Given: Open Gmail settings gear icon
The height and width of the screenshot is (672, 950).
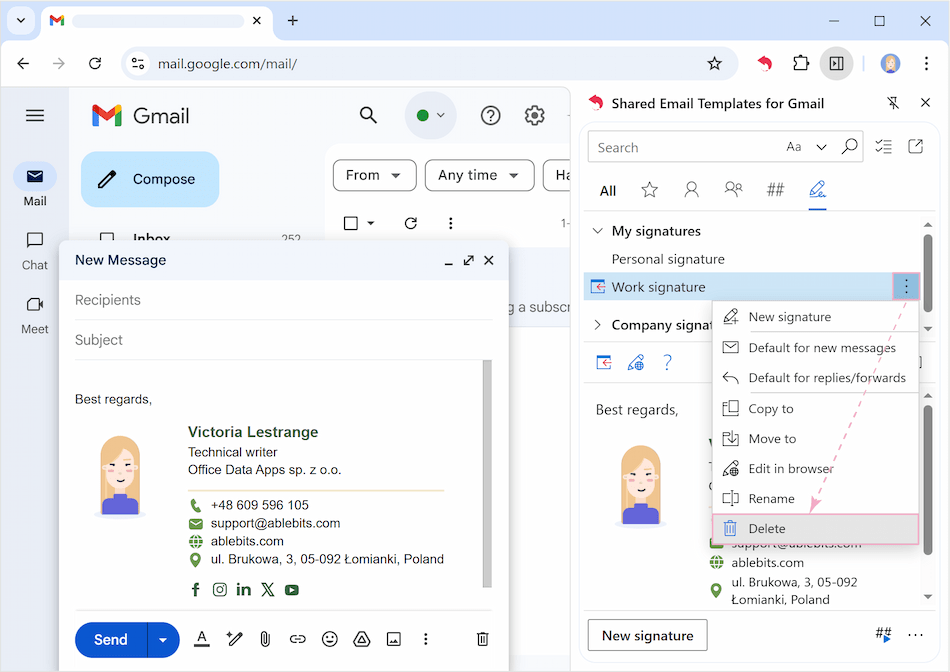Looking at the screenshot, I should tap(534, 115).
